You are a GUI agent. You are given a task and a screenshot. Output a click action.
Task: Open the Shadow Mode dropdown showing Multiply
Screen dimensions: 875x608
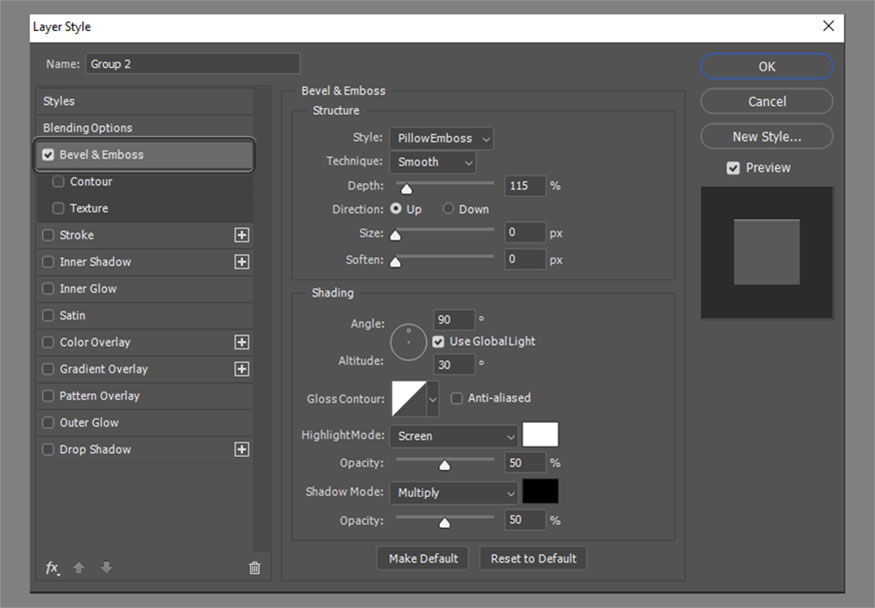454,493
